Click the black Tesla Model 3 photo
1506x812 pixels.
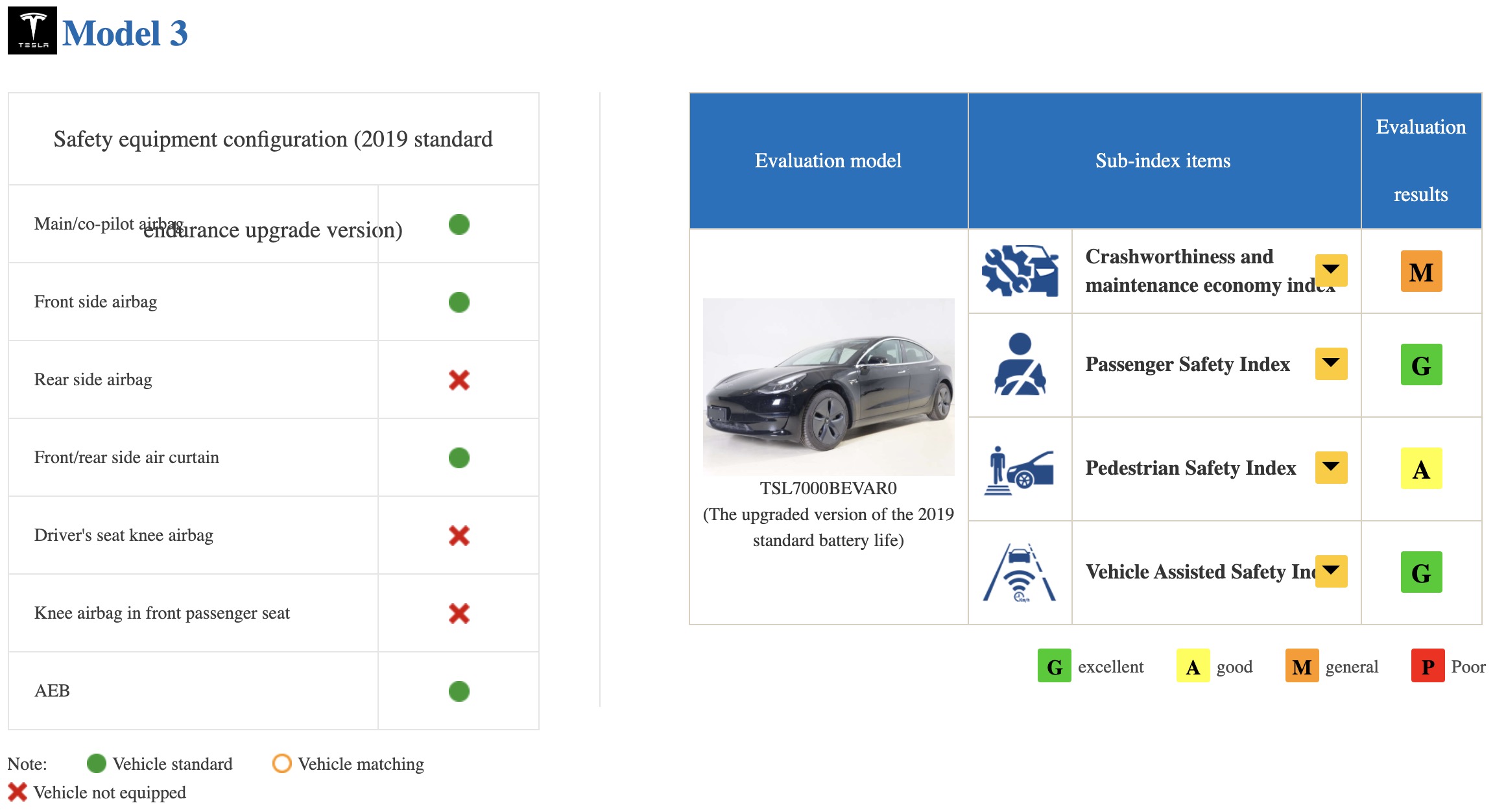(828, 387)
